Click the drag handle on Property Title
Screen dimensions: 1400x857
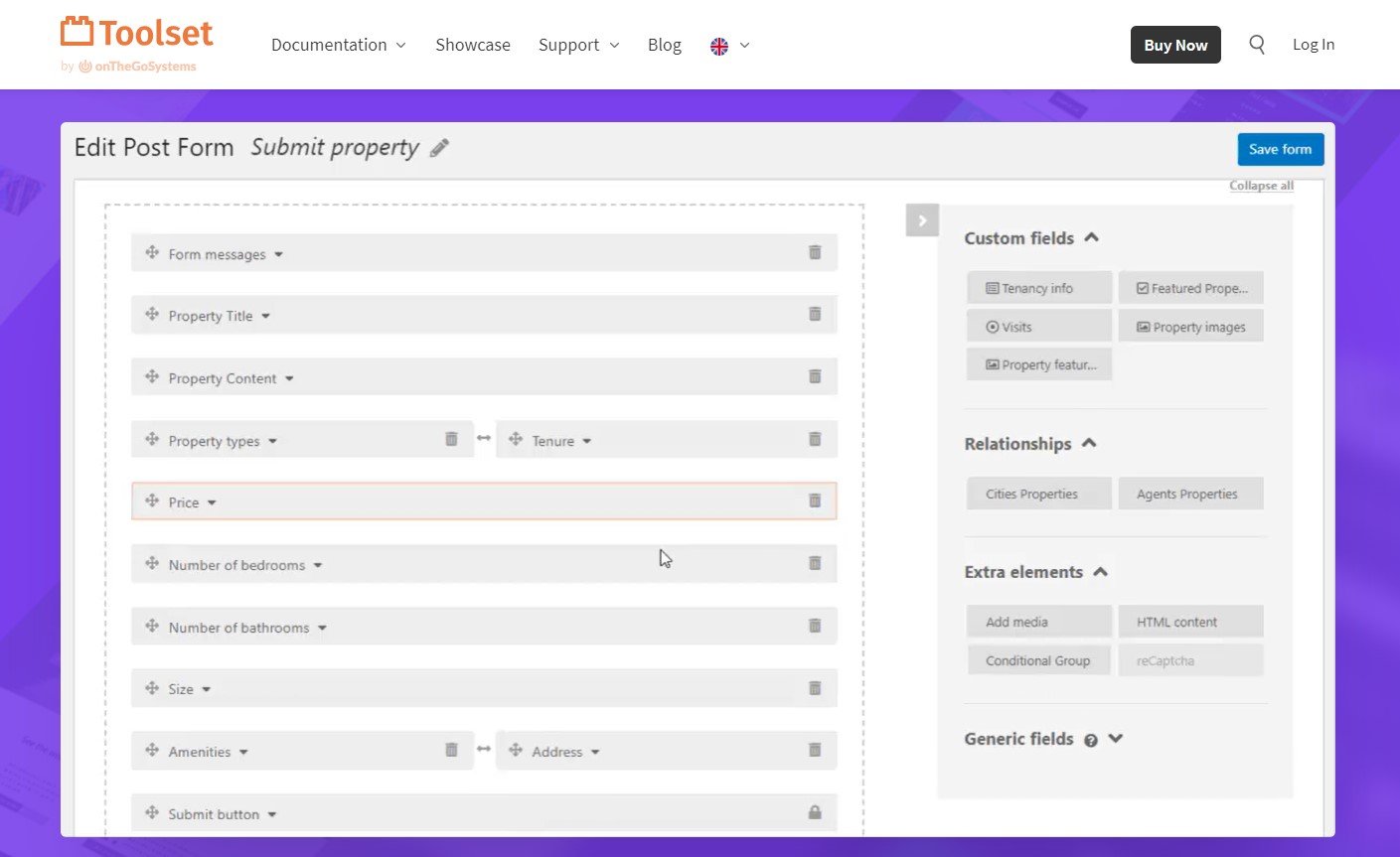pos(152,315)
